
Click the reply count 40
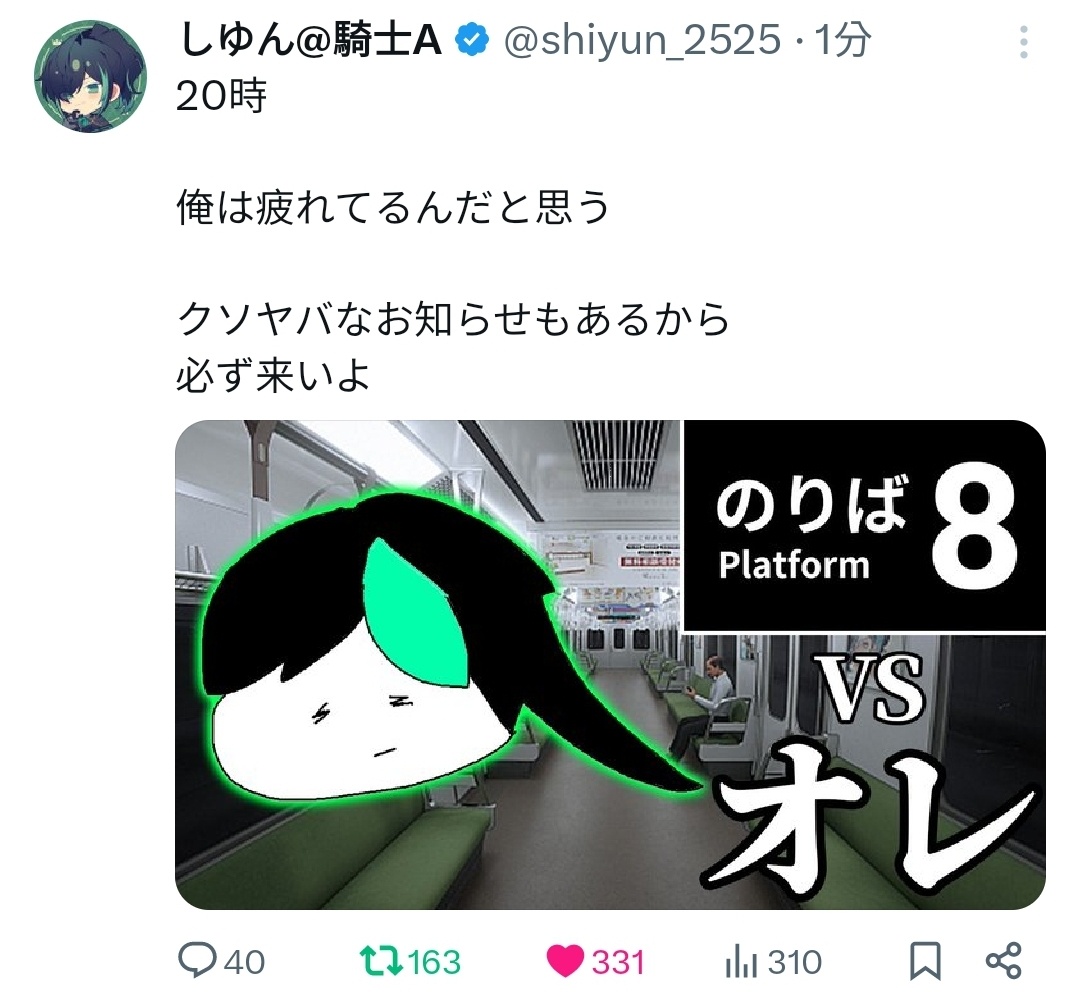(x=244, y=962)
